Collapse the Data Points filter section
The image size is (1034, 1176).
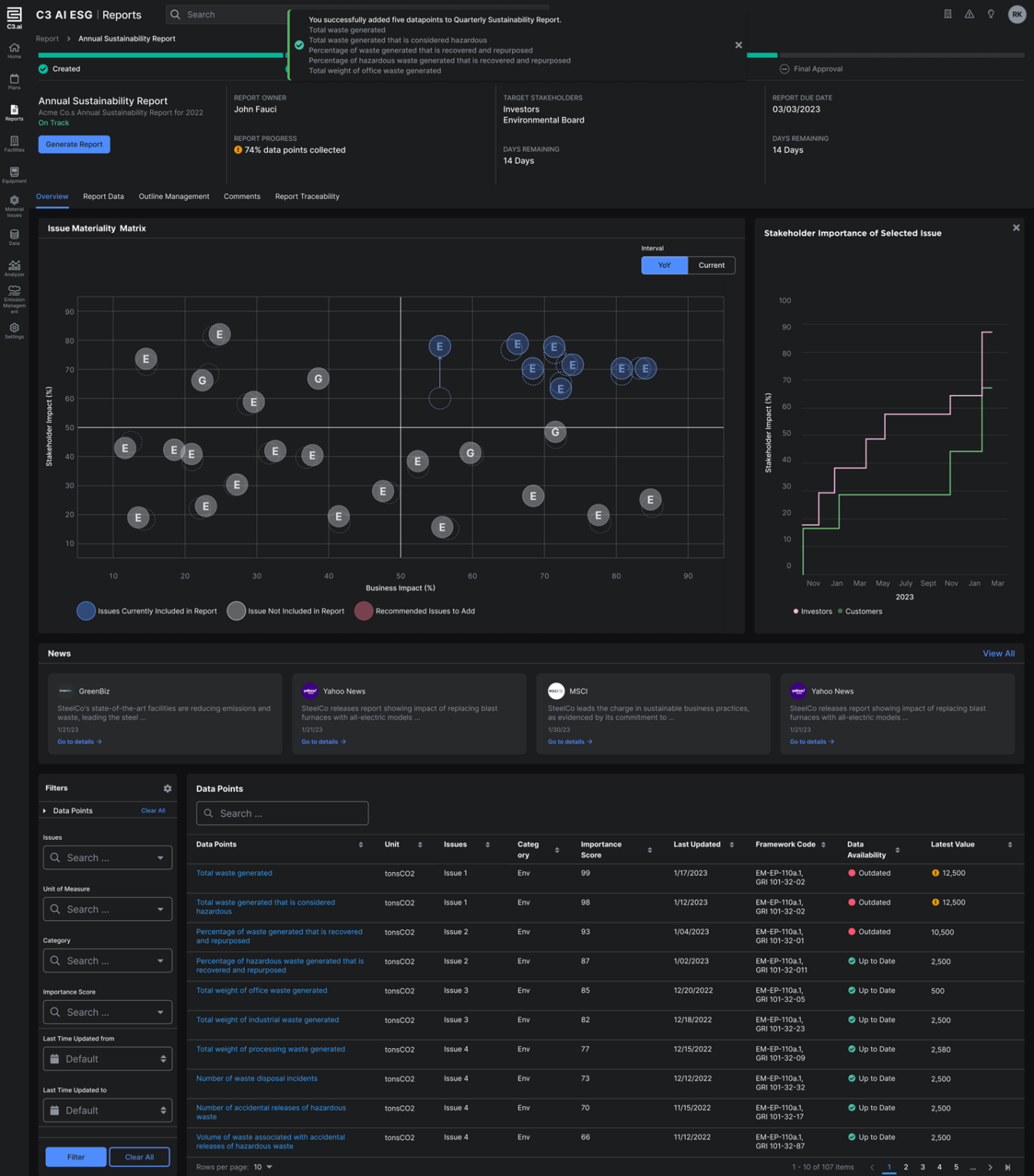(44, 810)
